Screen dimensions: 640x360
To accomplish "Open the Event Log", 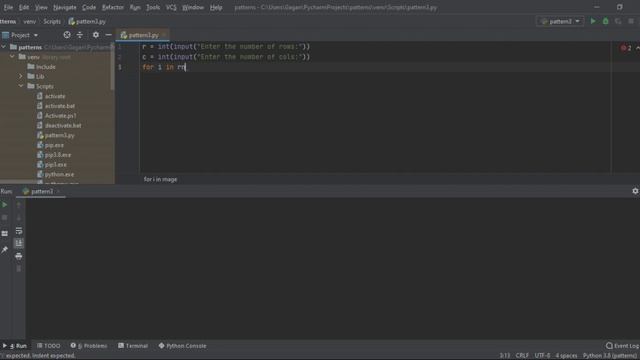I will [622, 346].
